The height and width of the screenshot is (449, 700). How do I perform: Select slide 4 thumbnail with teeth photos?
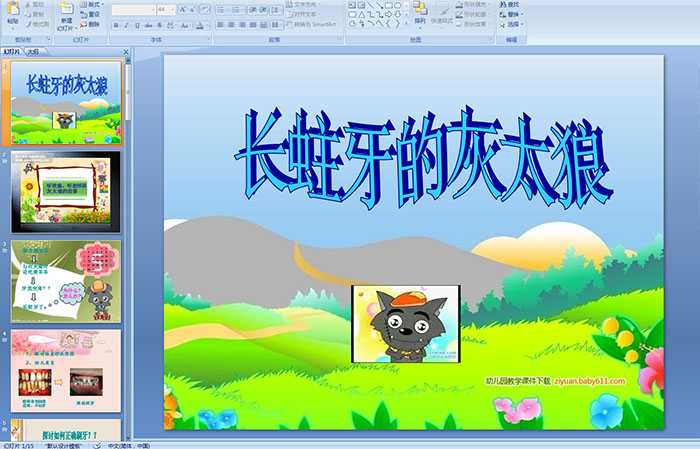(x=66, y=371)
